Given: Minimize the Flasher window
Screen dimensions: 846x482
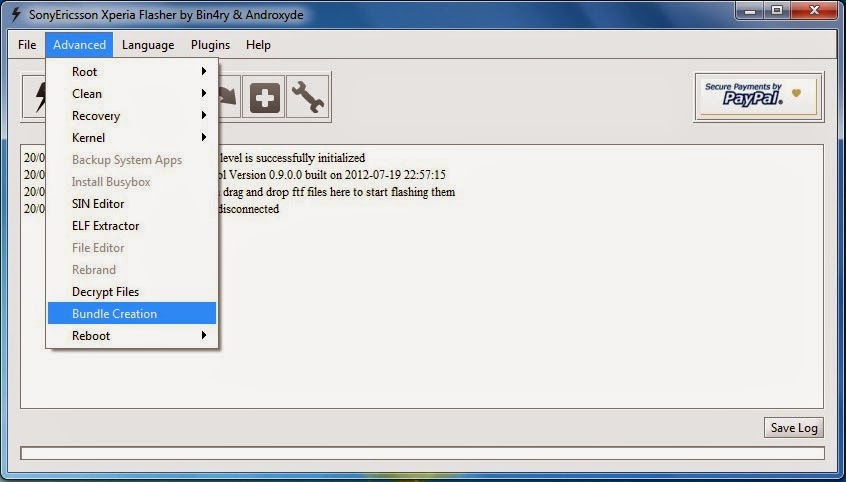Looking at the screenshot, I should [x=751, y=11].
